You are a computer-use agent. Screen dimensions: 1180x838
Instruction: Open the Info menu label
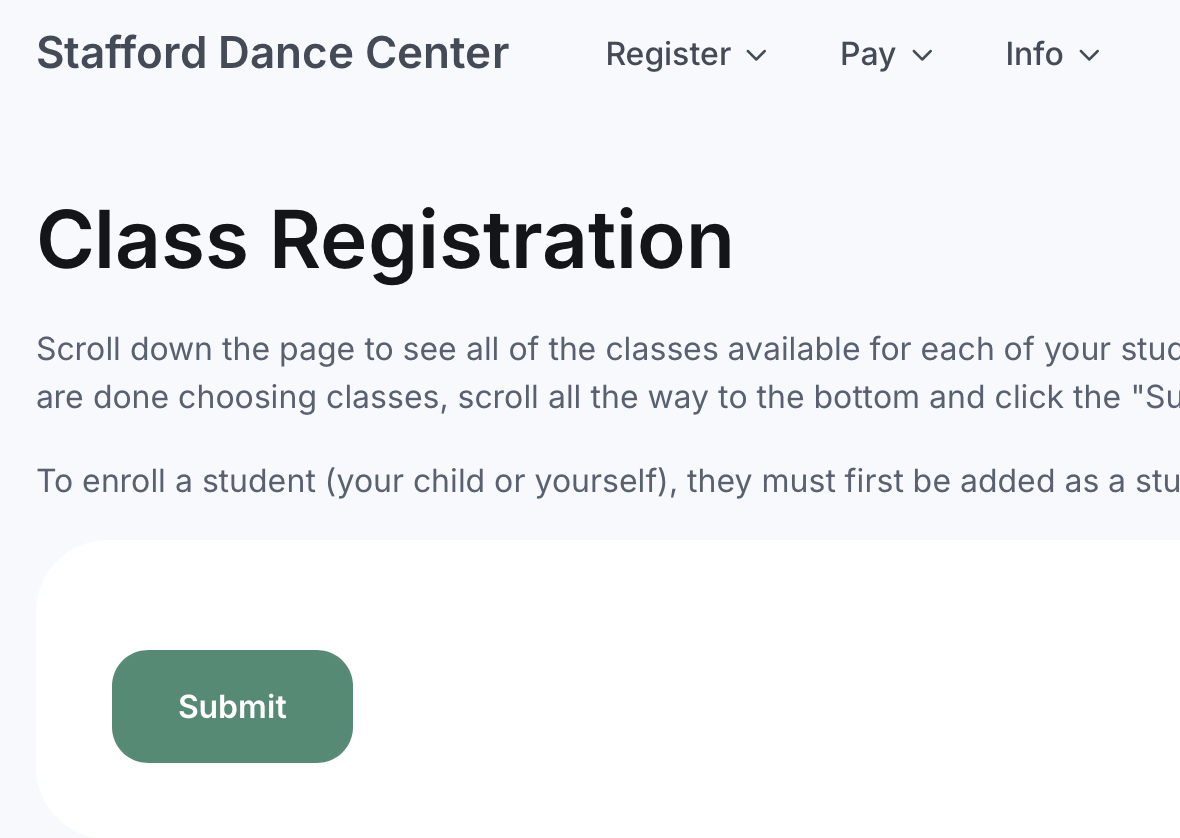tap(1034, 54)
